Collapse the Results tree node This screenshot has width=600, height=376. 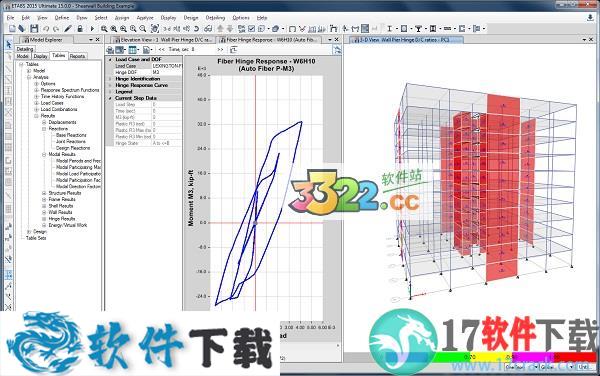(36, 116)
